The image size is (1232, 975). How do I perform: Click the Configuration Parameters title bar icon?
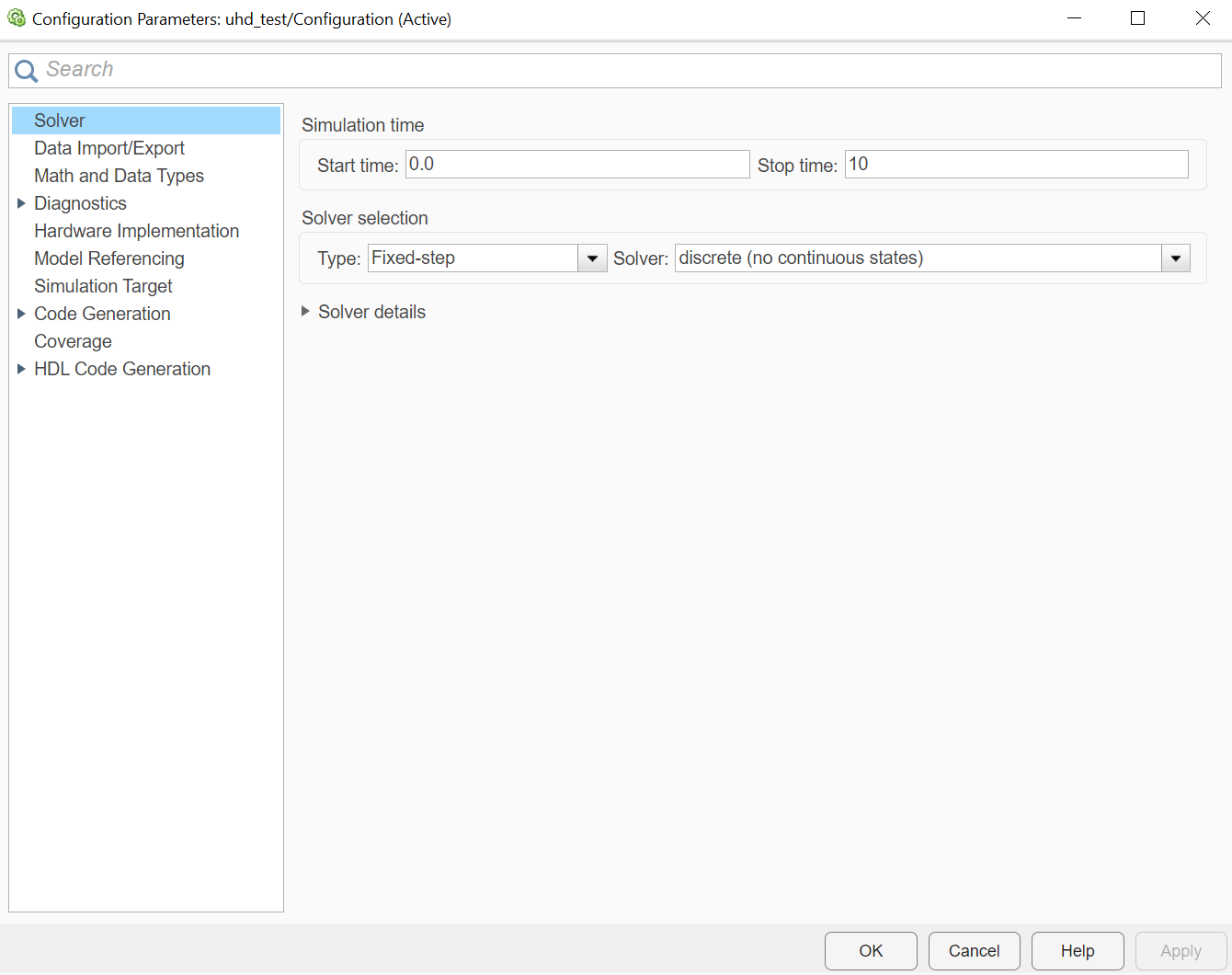tap(17, 18)
